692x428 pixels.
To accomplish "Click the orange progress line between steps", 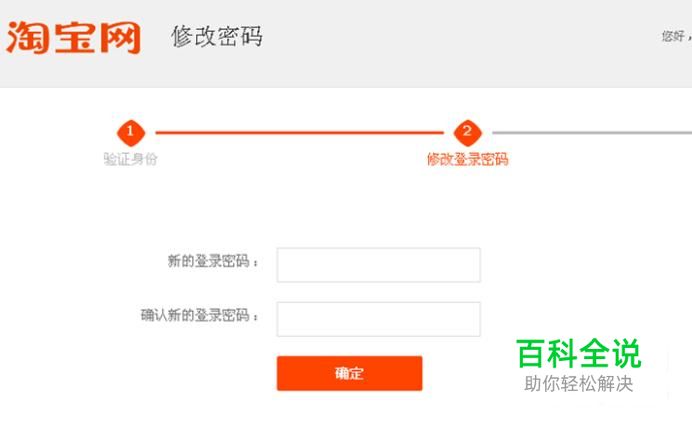I will [298, 132].
